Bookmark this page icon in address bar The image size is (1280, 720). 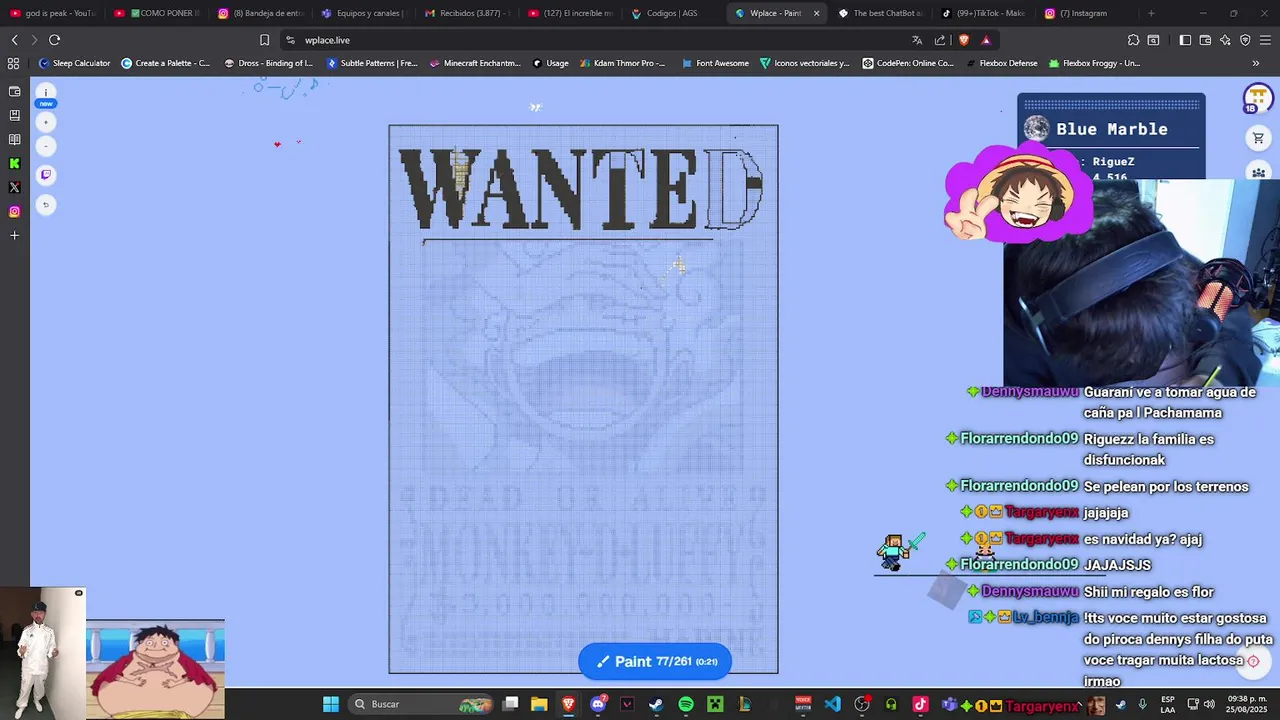(264, 40)
